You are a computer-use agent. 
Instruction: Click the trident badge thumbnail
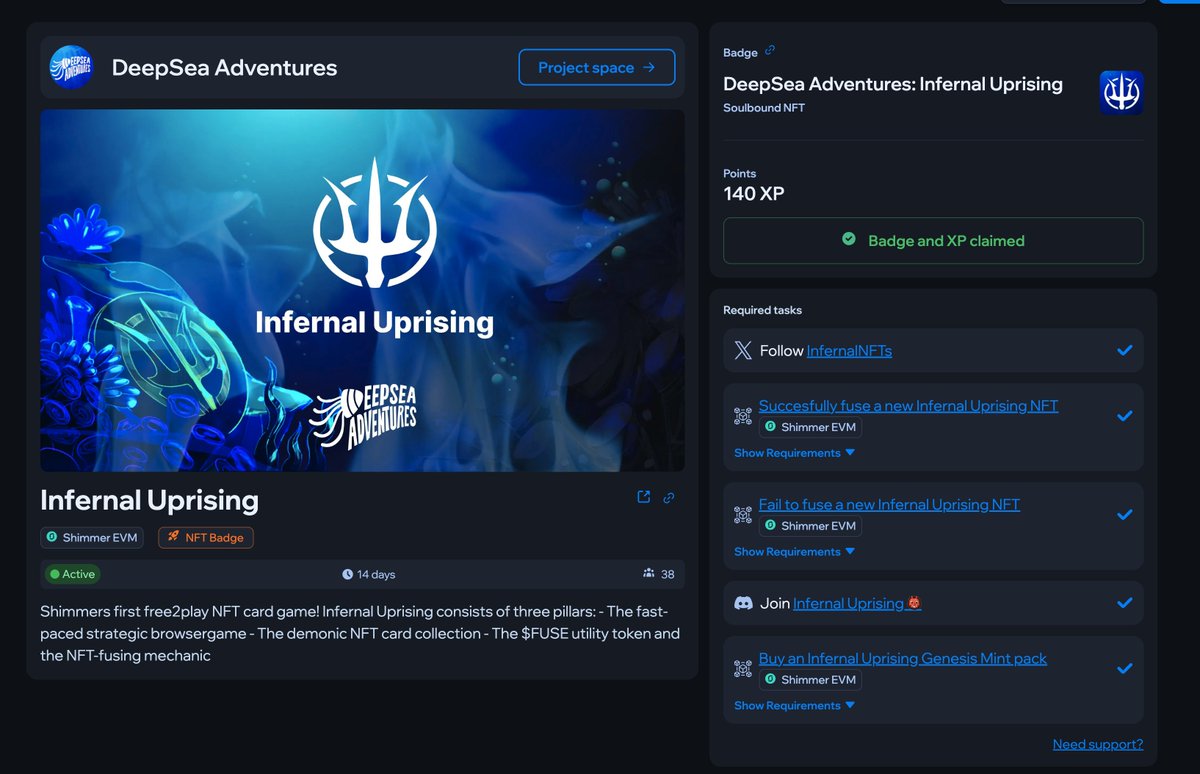pos(1121,92)
